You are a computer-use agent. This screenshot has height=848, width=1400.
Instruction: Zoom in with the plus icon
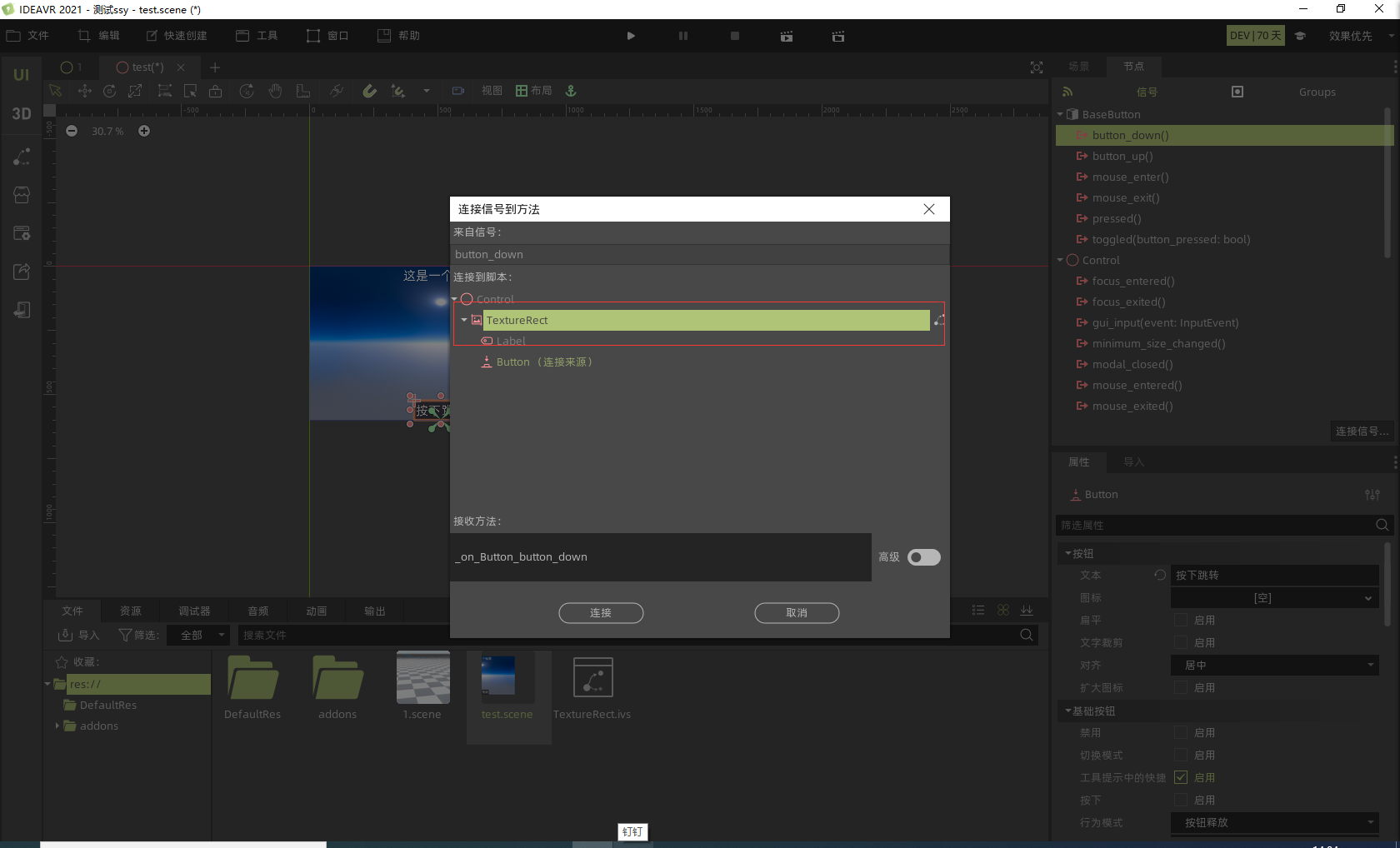pyautogui.click(x=144, y=131)
